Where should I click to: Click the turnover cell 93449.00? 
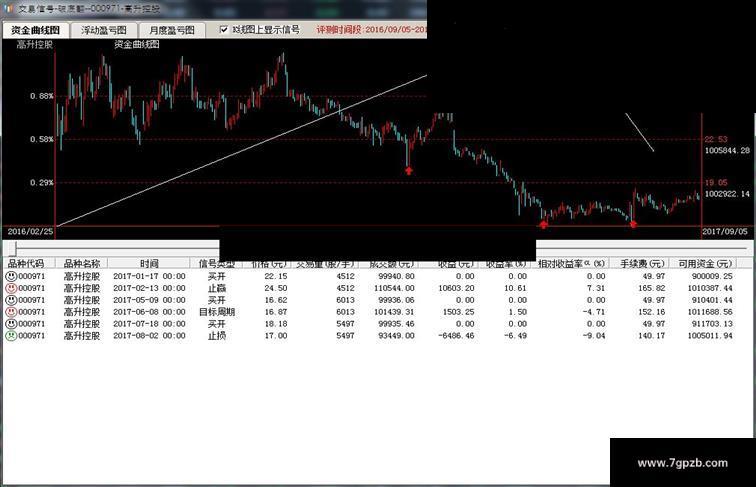[396, 336]
